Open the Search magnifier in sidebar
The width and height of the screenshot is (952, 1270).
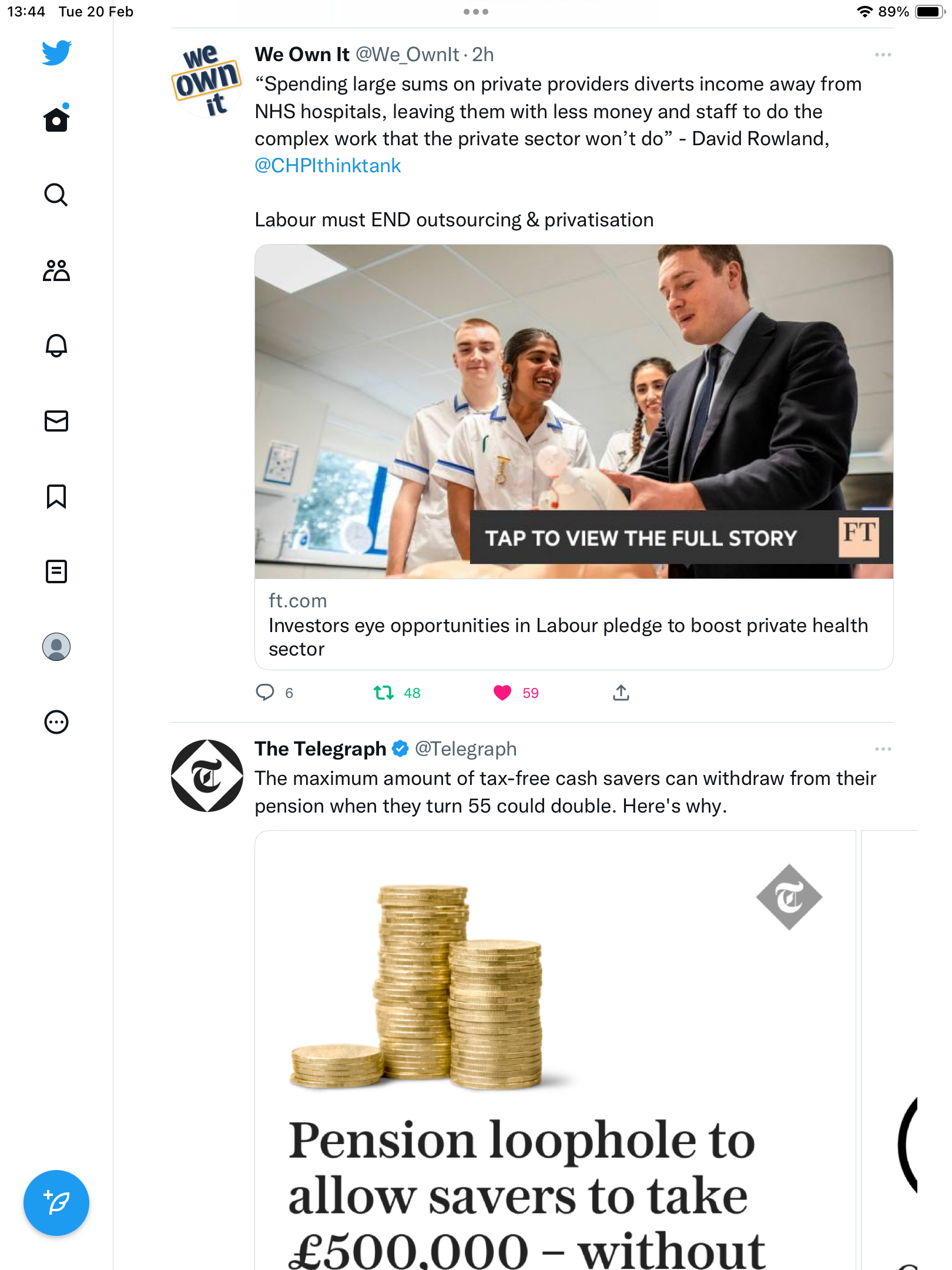[56, 195]
